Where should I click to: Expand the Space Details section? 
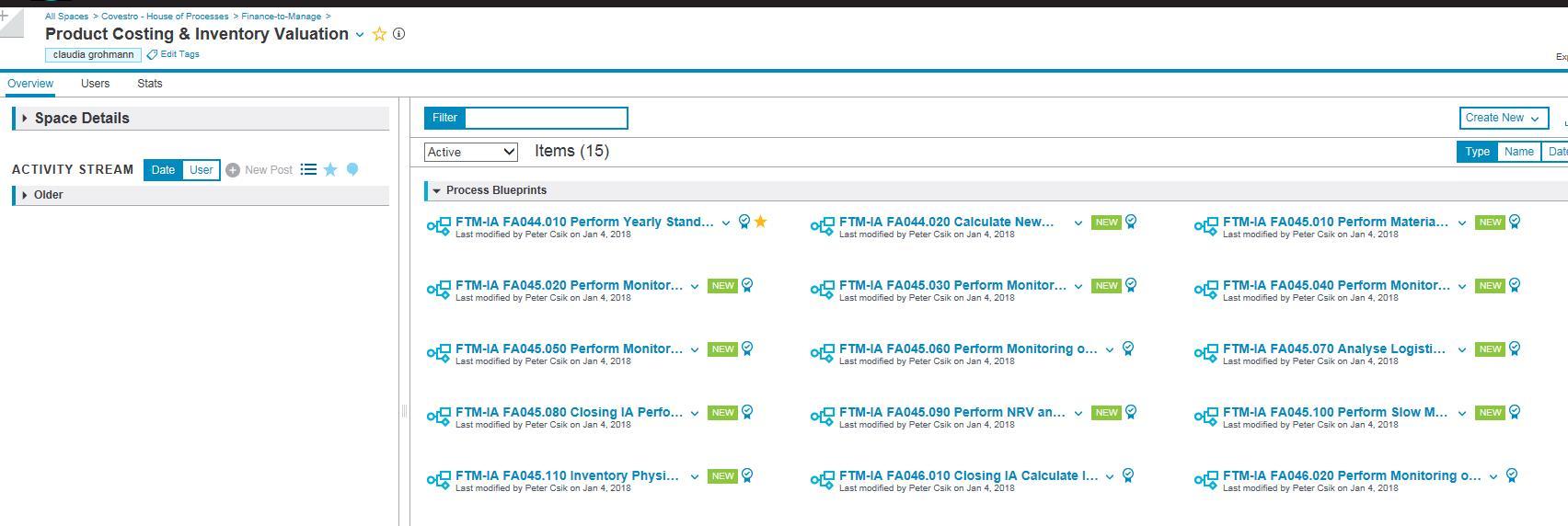click(x=25, y=118)
